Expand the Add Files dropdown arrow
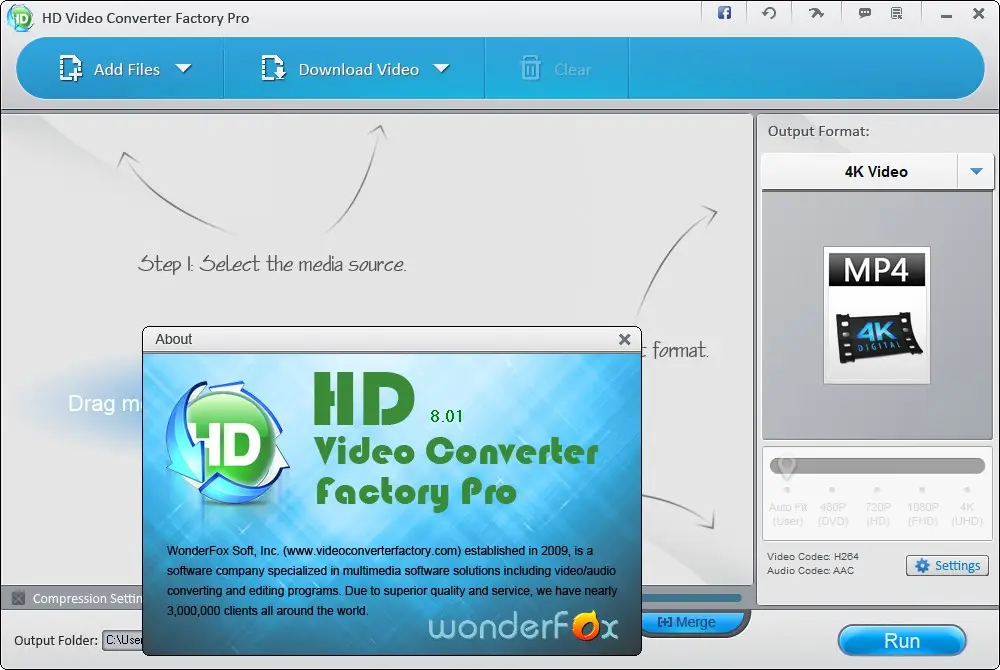1000x670 pixels. click(x=184, y=68)
